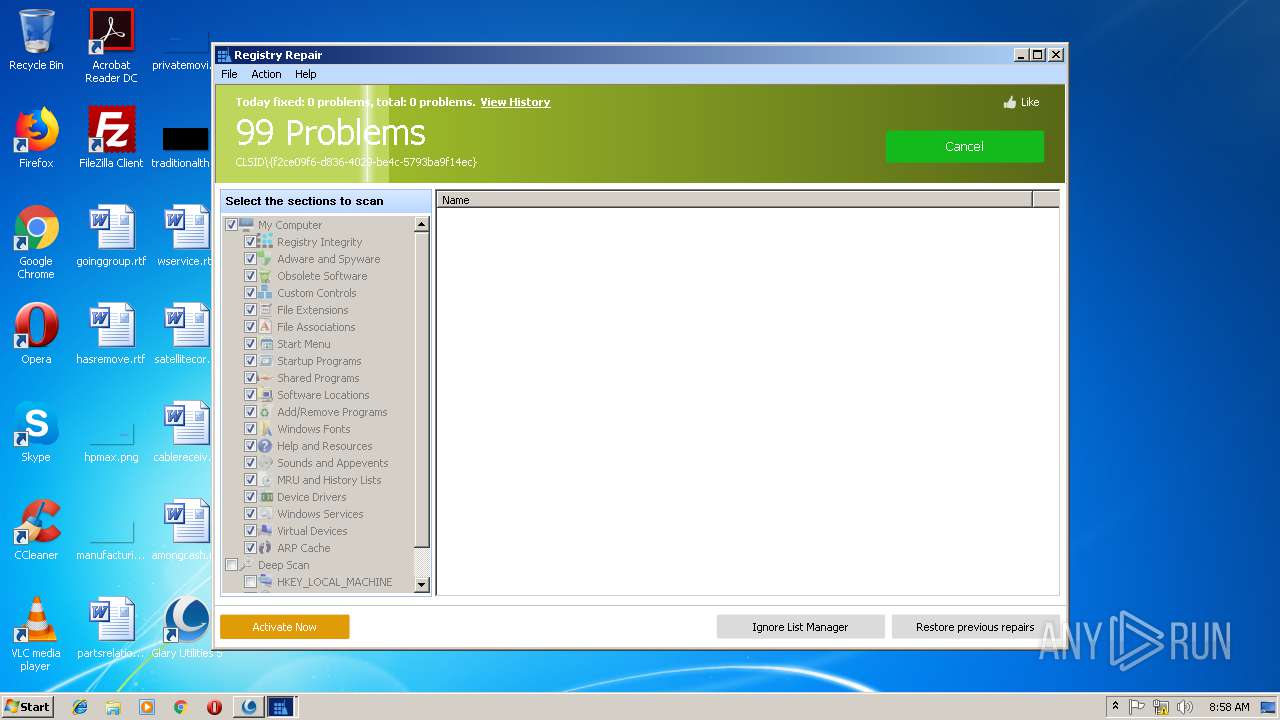
Task: Toggle the Windows Fonts checkbox
Action: (x=251, y=429)
